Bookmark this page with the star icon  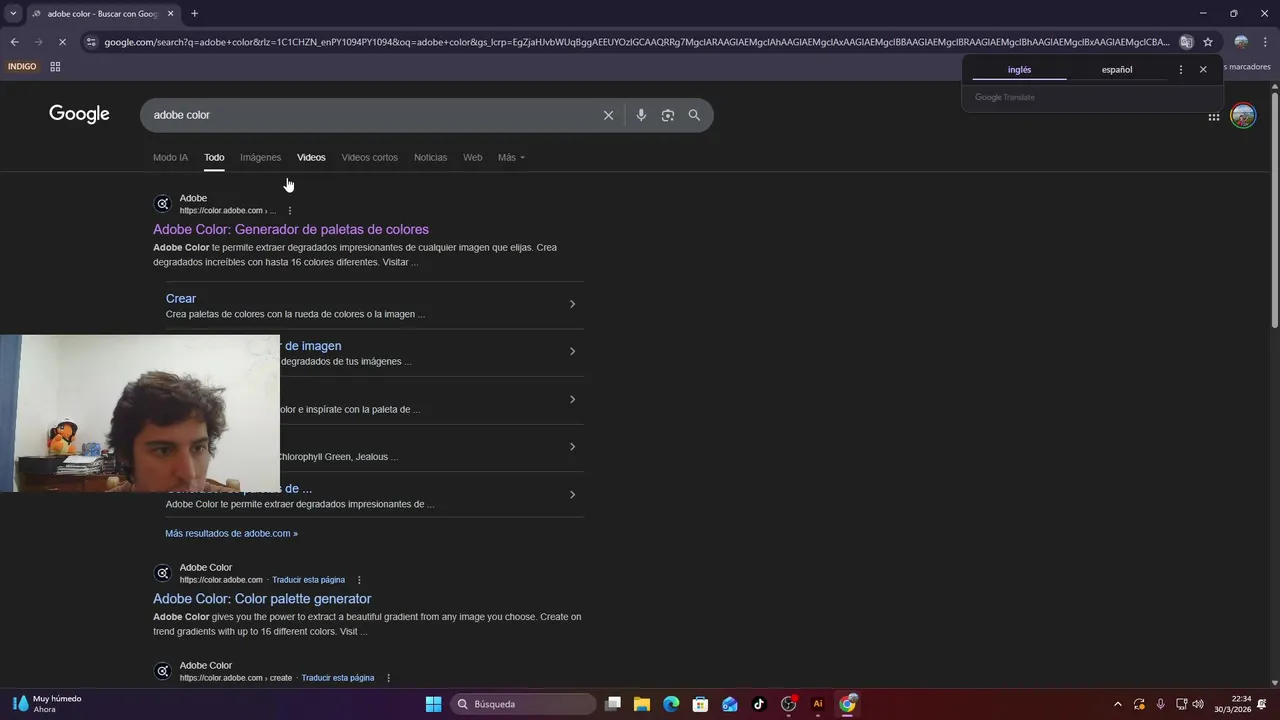pyautogui.click(x=1208, y=42)
